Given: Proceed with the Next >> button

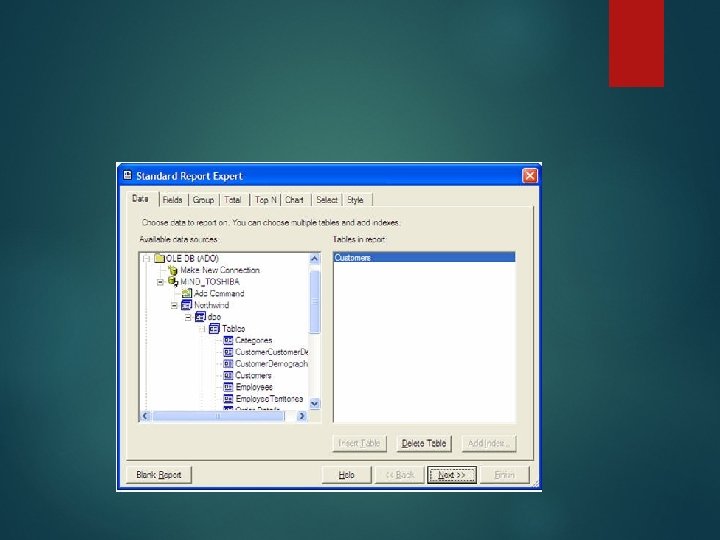Looking at the screenshot, I should tap(452, 475).
